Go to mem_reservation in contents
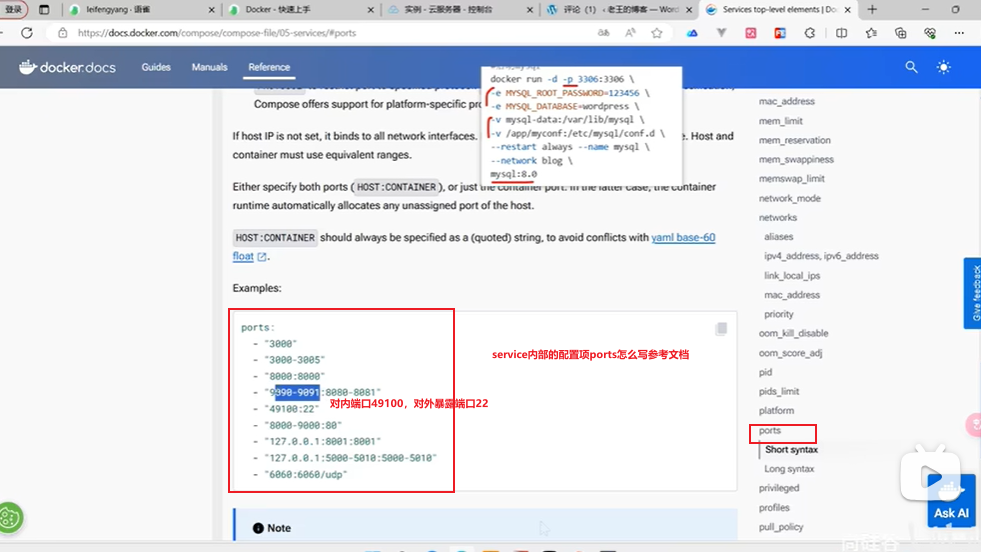Screen dimensions: 981x552 795,140
